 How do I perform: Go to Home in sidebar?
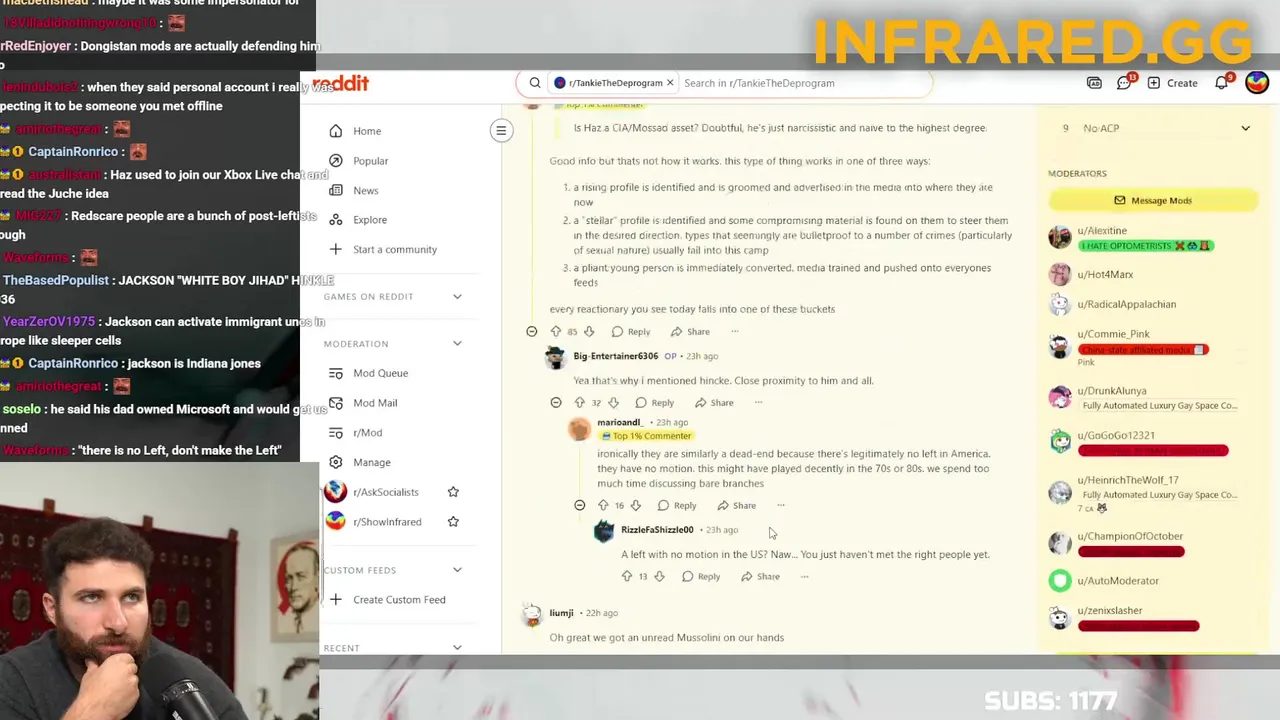click(x=367, y=131)
